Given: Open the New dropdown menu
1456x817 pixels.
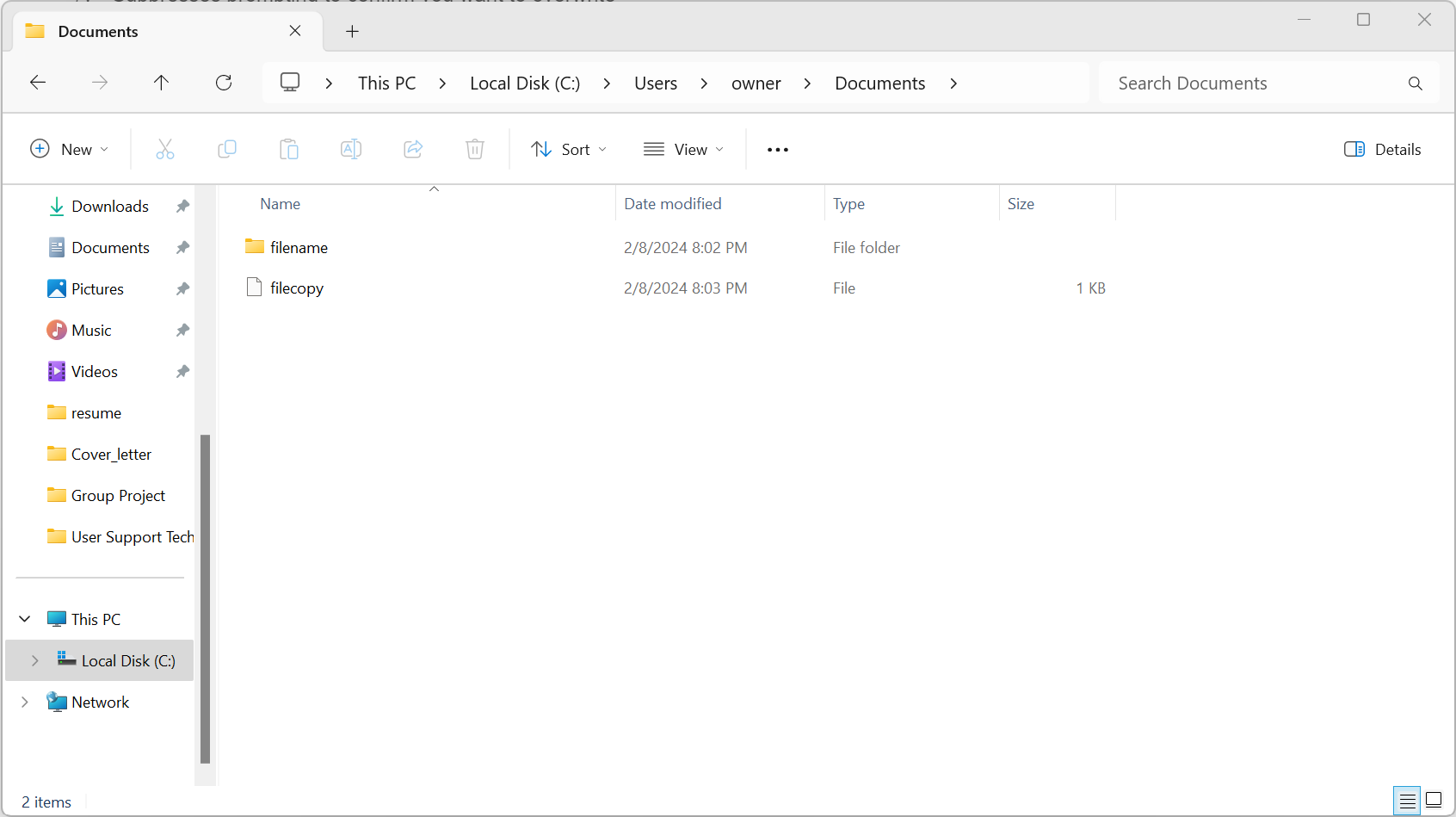Looking at the screenshot, I should (x=70, y=149).
